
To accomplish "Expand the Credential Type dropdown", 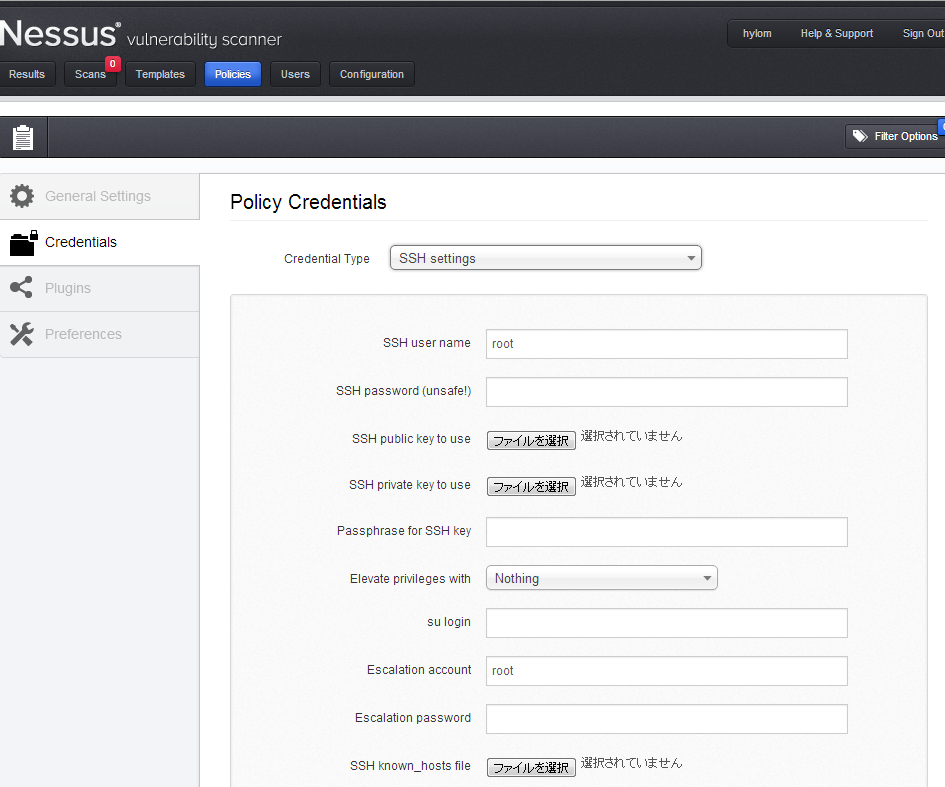I will (x=545, y=258).
